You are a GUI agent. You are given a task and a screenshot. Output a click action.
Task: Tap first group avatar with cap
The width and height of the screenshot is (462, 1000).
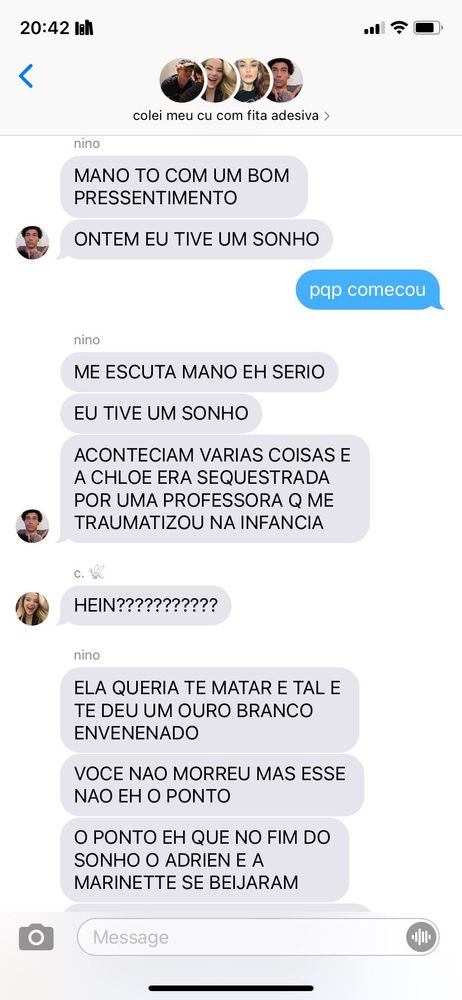[181, 80]
